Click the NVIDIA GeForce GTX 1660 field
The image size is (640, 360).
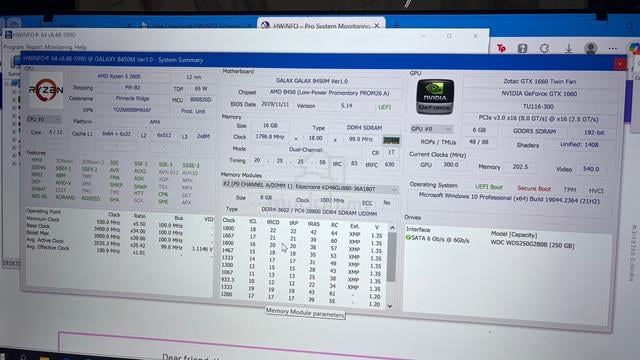[x=539, y=94]
